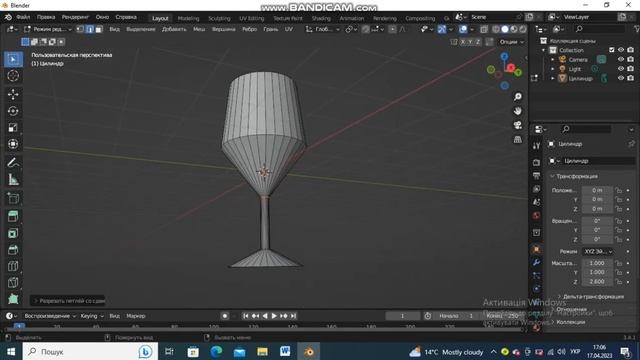This screenshot has width=640, height=360.
Task: Hide the Light object in outliner
Action: (x=621, y=69)
